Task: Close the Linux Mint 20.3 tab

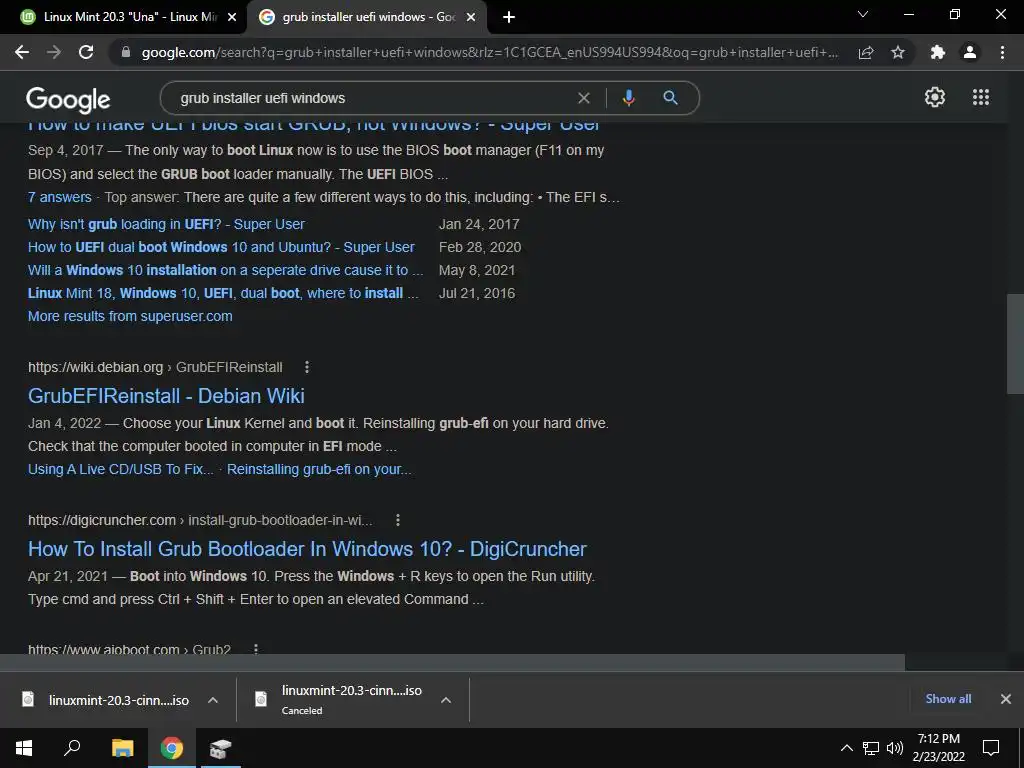Action: [x=232, y=18]
